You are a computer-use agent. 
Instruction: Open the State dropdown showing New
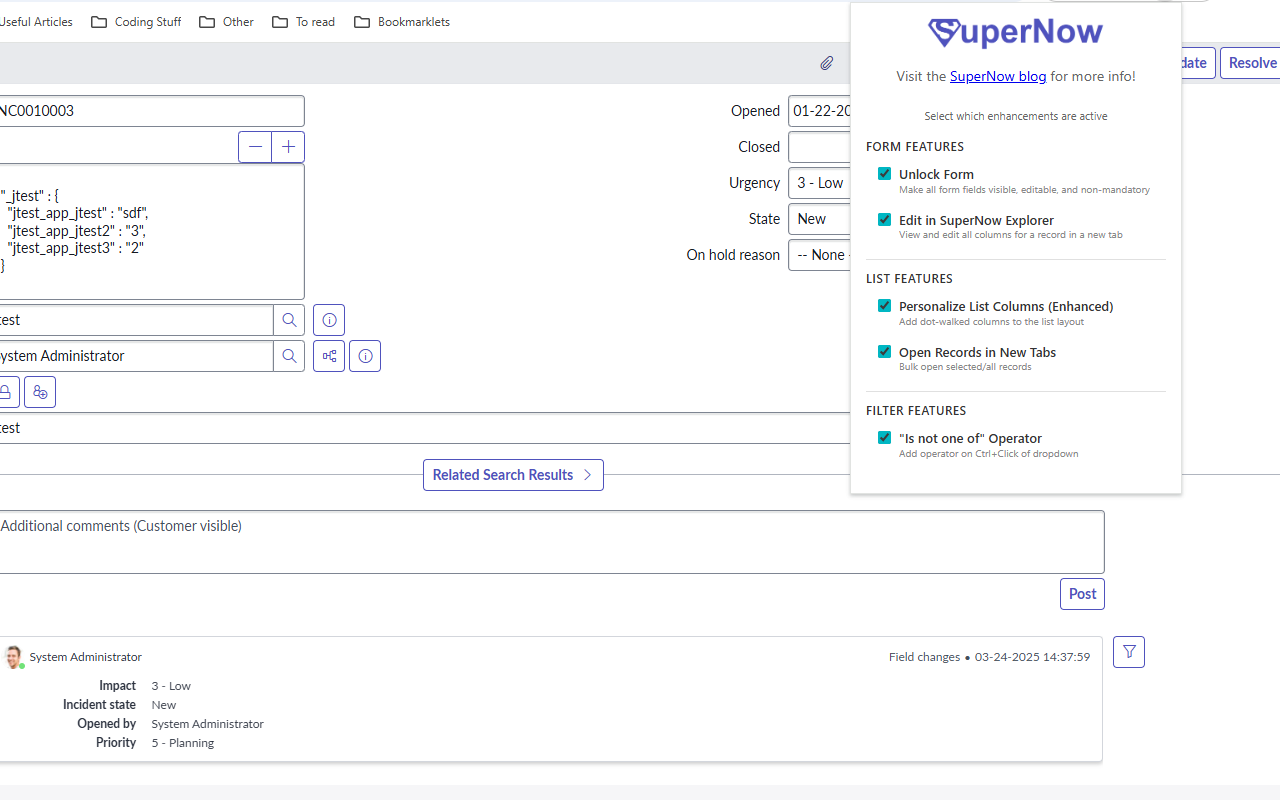(819, 219)
